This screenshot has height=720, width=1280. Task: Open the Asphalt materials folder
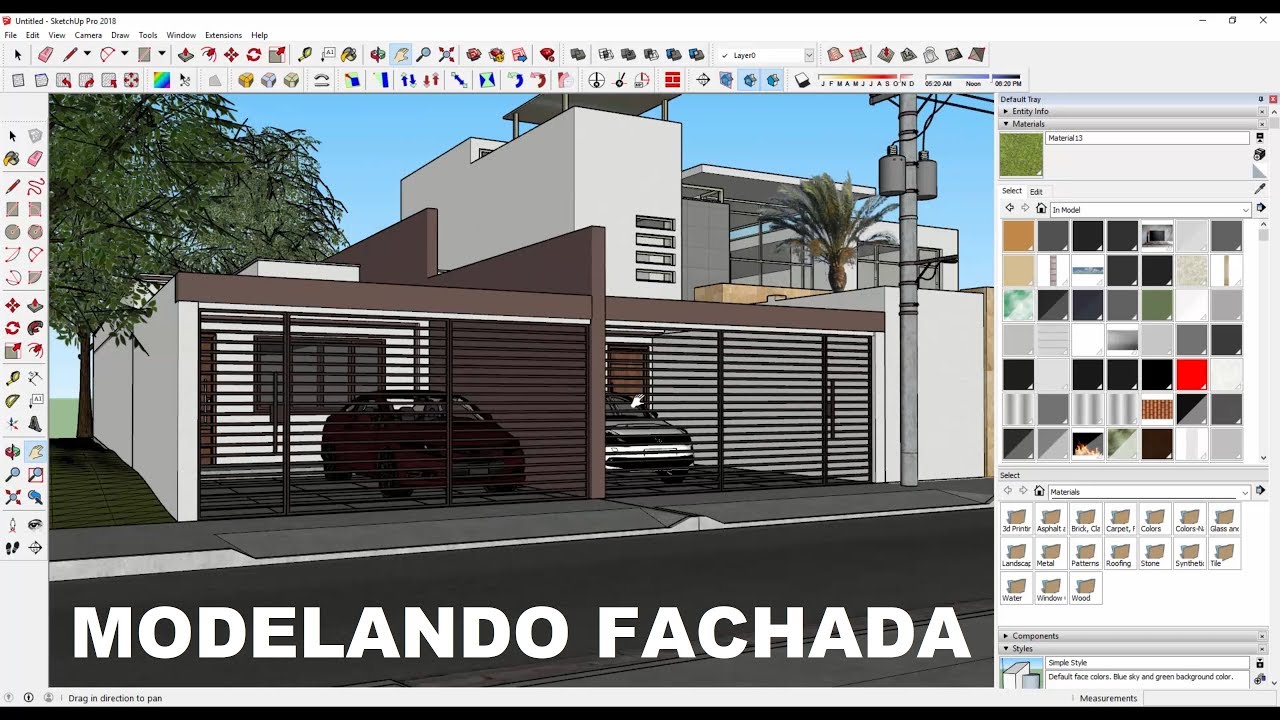coord(1050,521)
